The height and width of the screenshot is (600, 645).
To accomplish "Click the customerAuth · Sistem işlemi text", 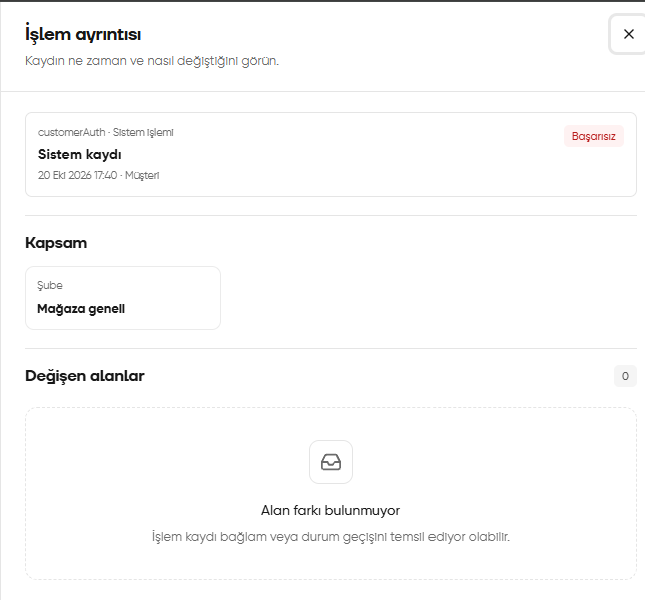I will 106,132.
